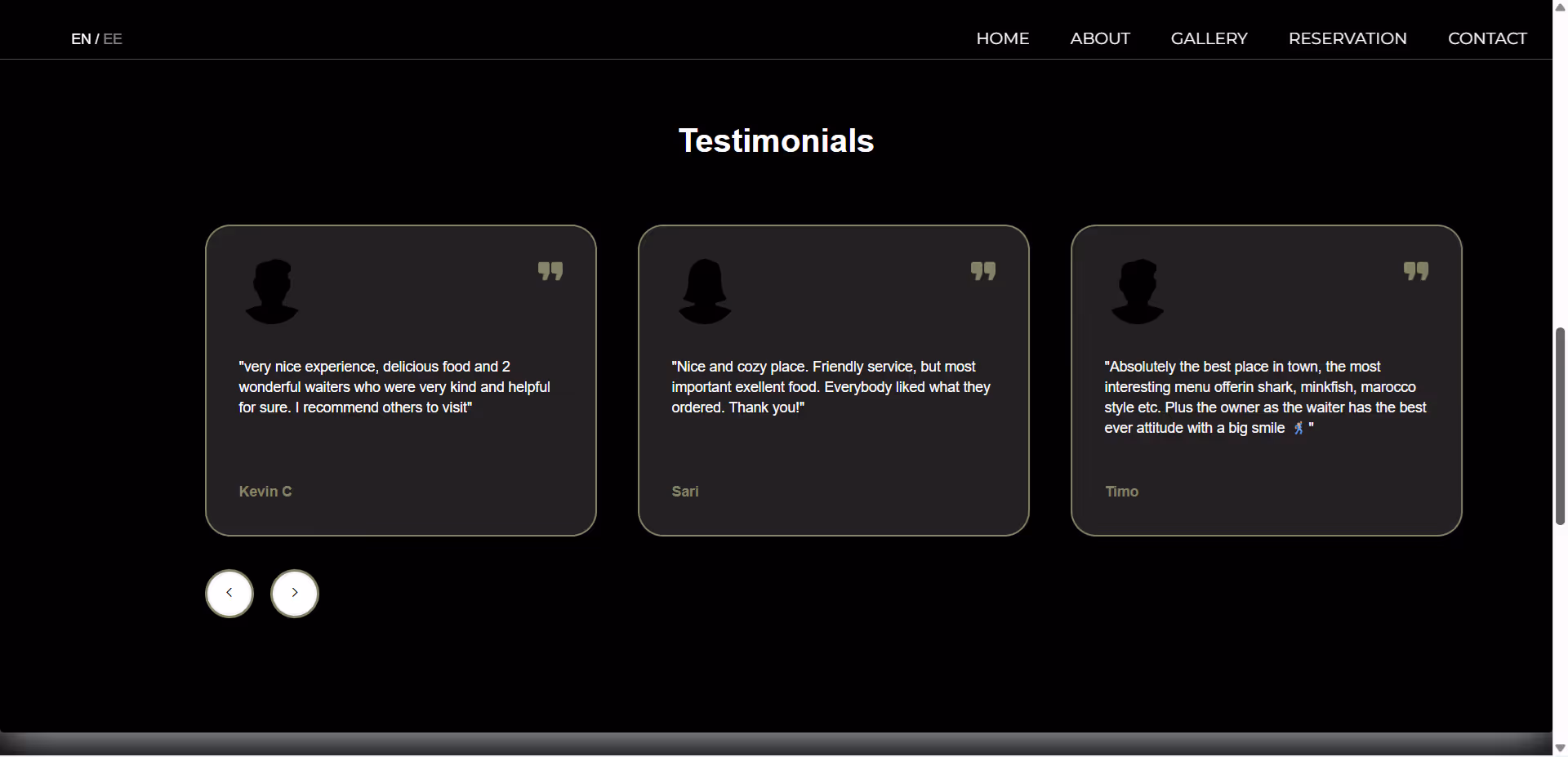Click quote mark icon on Timo's card
Screen dimensions: 1568x757
click(1416, 271)
